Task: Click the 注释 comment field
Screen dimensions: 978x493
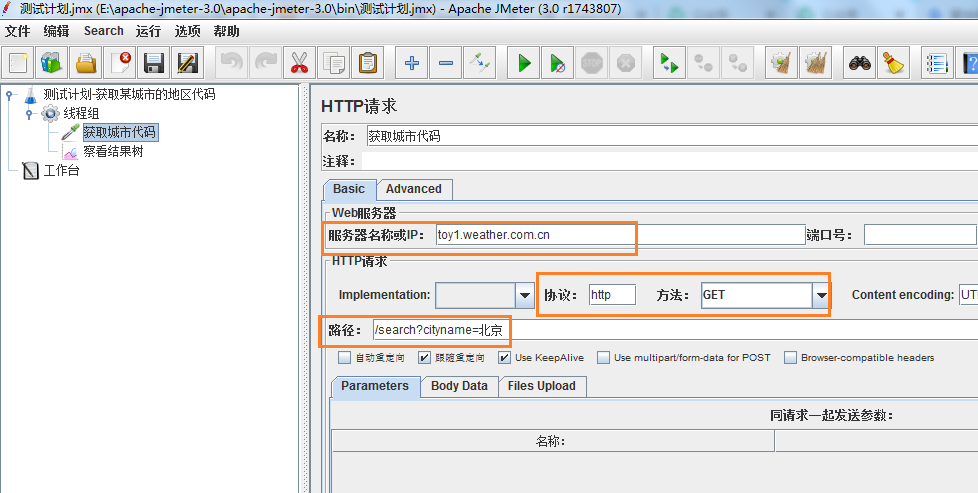Action: [x=669, y=161]
